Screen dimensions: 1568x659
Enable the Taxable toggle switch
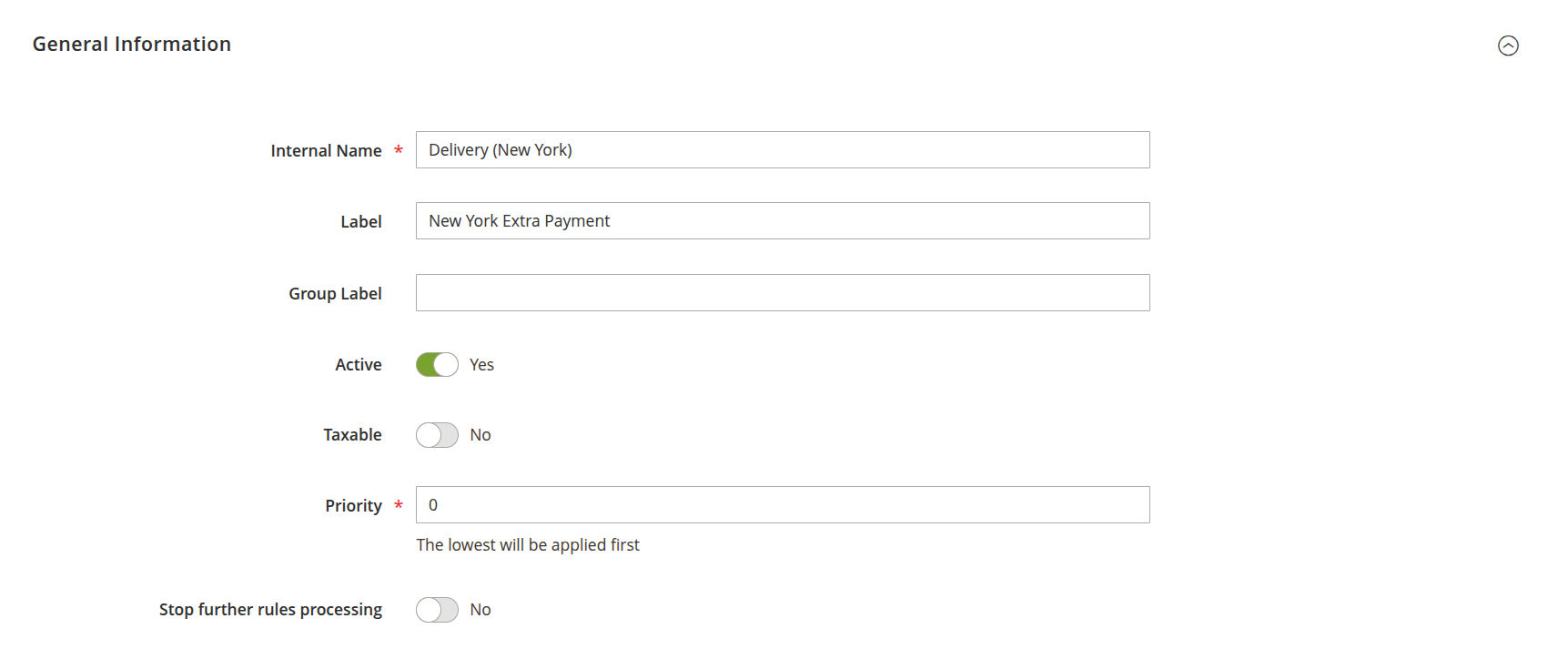(437, 435)
